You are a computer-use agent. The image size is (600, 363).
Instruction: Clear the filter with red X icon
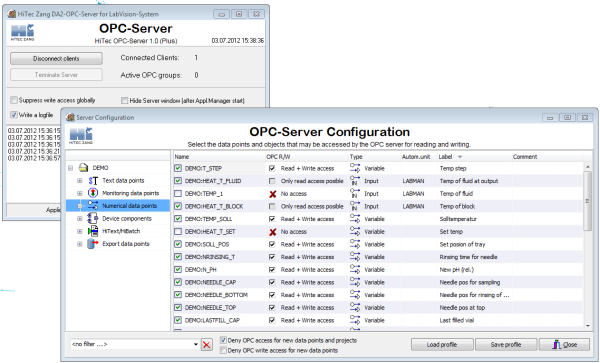coord(207,345)
